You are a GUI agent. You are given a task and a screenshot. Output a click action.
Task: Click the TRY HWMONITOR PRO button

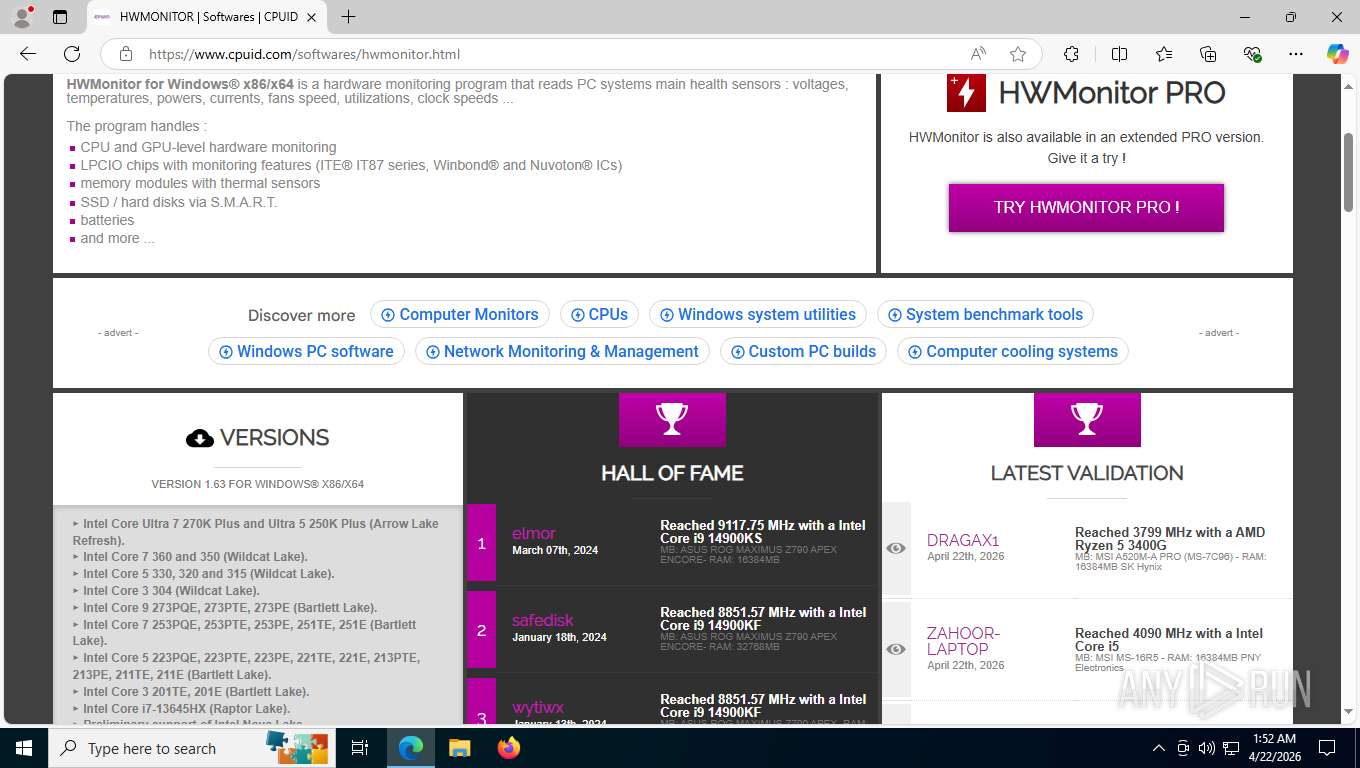pyautogui.click(x=1086, y=208)
